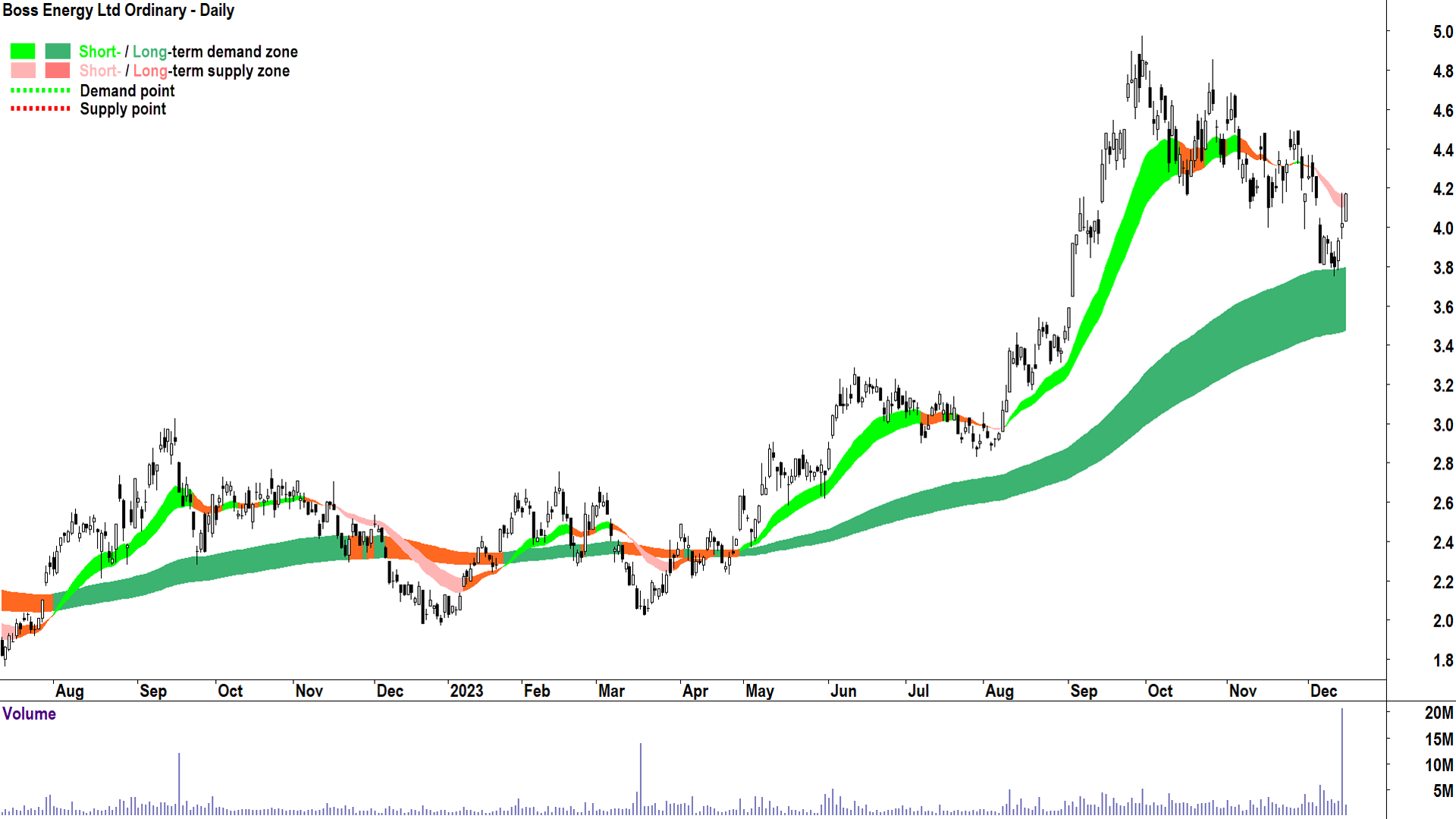The height and width of the screenshot is (819, 1456).
Task: Click the 20M volume axis label
Action: [x=1439, y=713]
